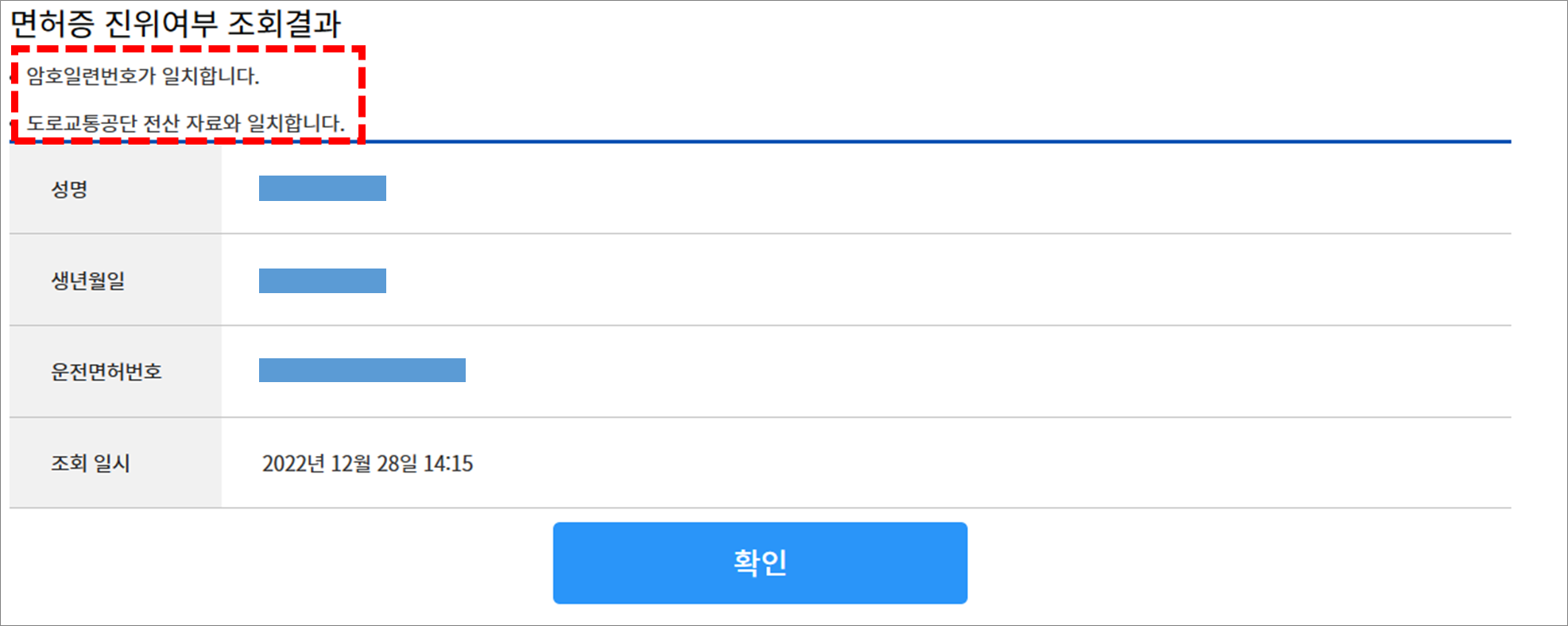
Task: Click the masked name value bar
Action: [x=322, y=189]
